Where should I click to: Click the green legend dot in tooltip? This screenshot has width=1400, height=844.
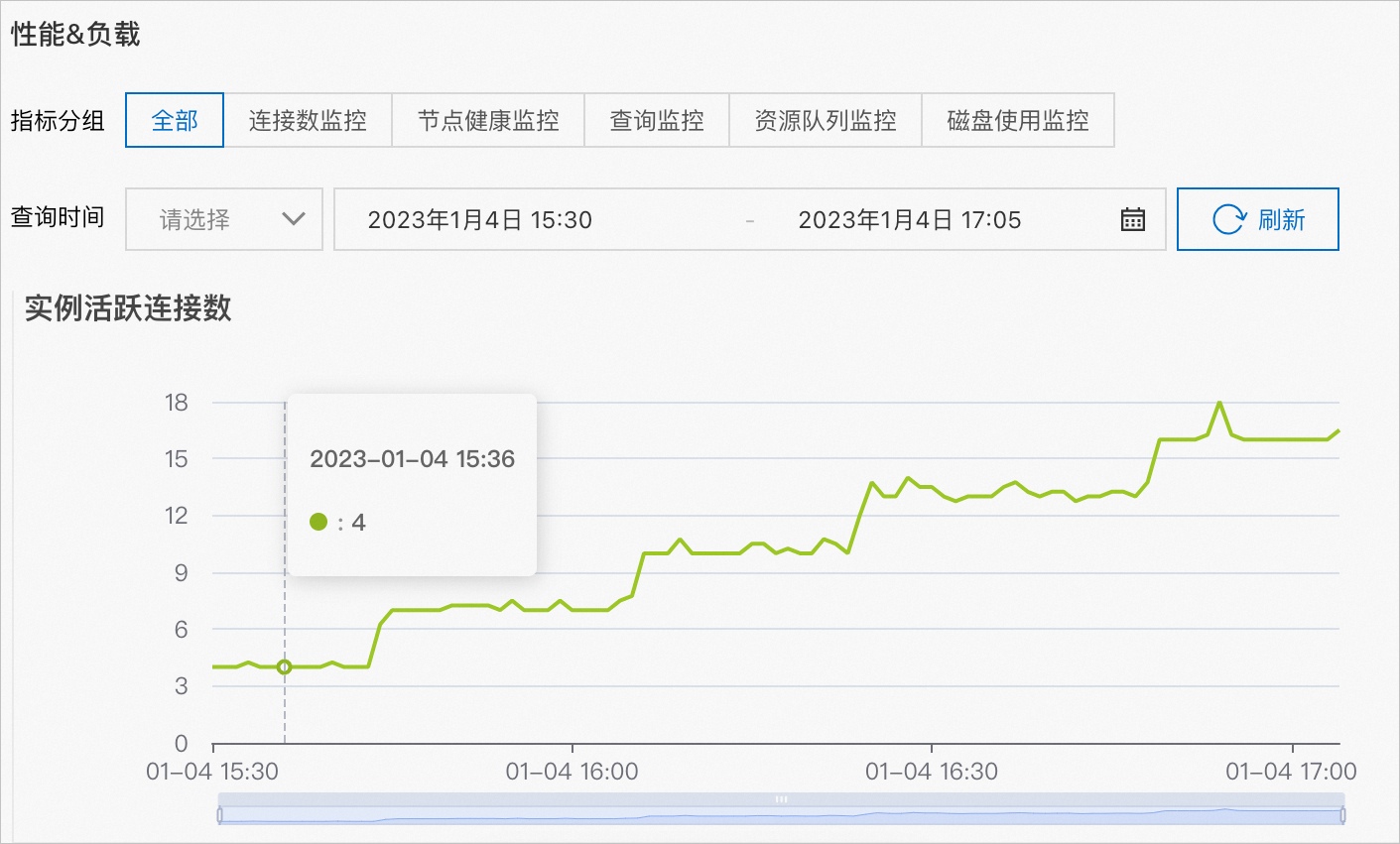click(318, 522)
